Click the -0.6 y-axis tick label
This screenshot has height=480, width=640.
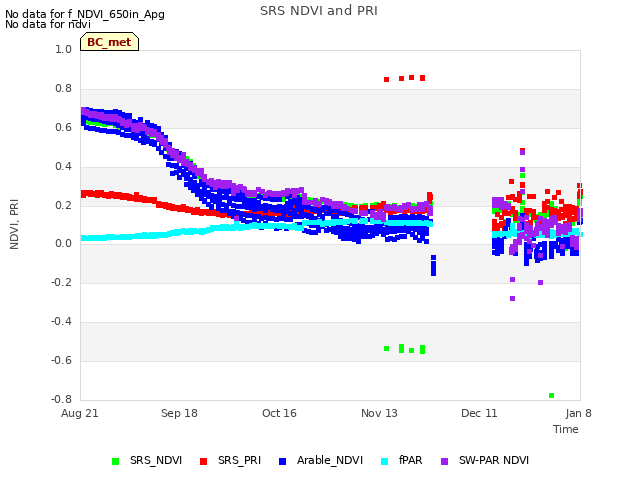(x=62, y=360)
